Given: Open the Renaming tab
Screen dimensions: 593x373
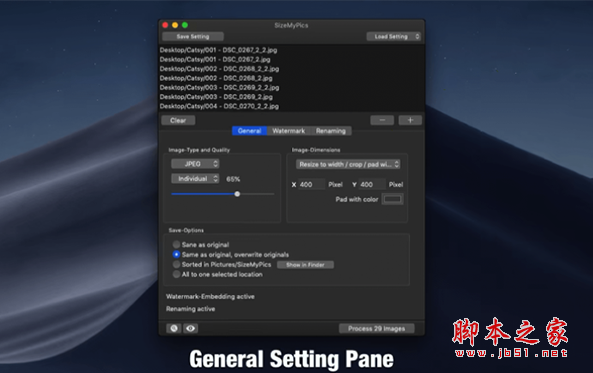Looking at the screenshot, I should click(x=331, y=131).
